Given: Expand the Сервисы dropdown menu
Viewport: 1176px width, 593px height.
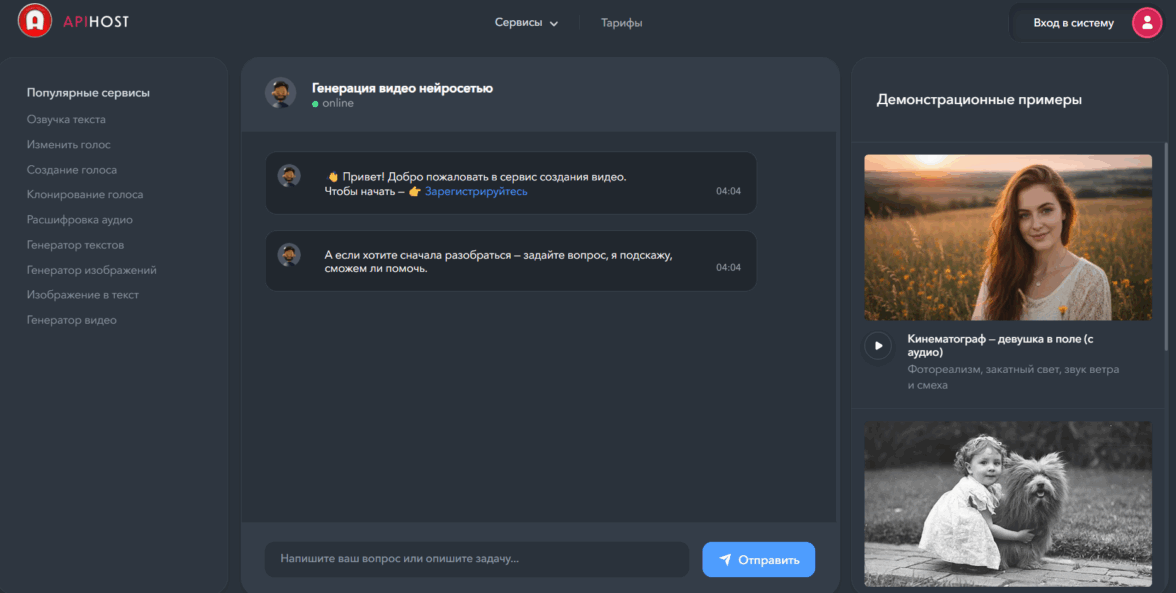Looking at the screenshot, I should point(526,23).
